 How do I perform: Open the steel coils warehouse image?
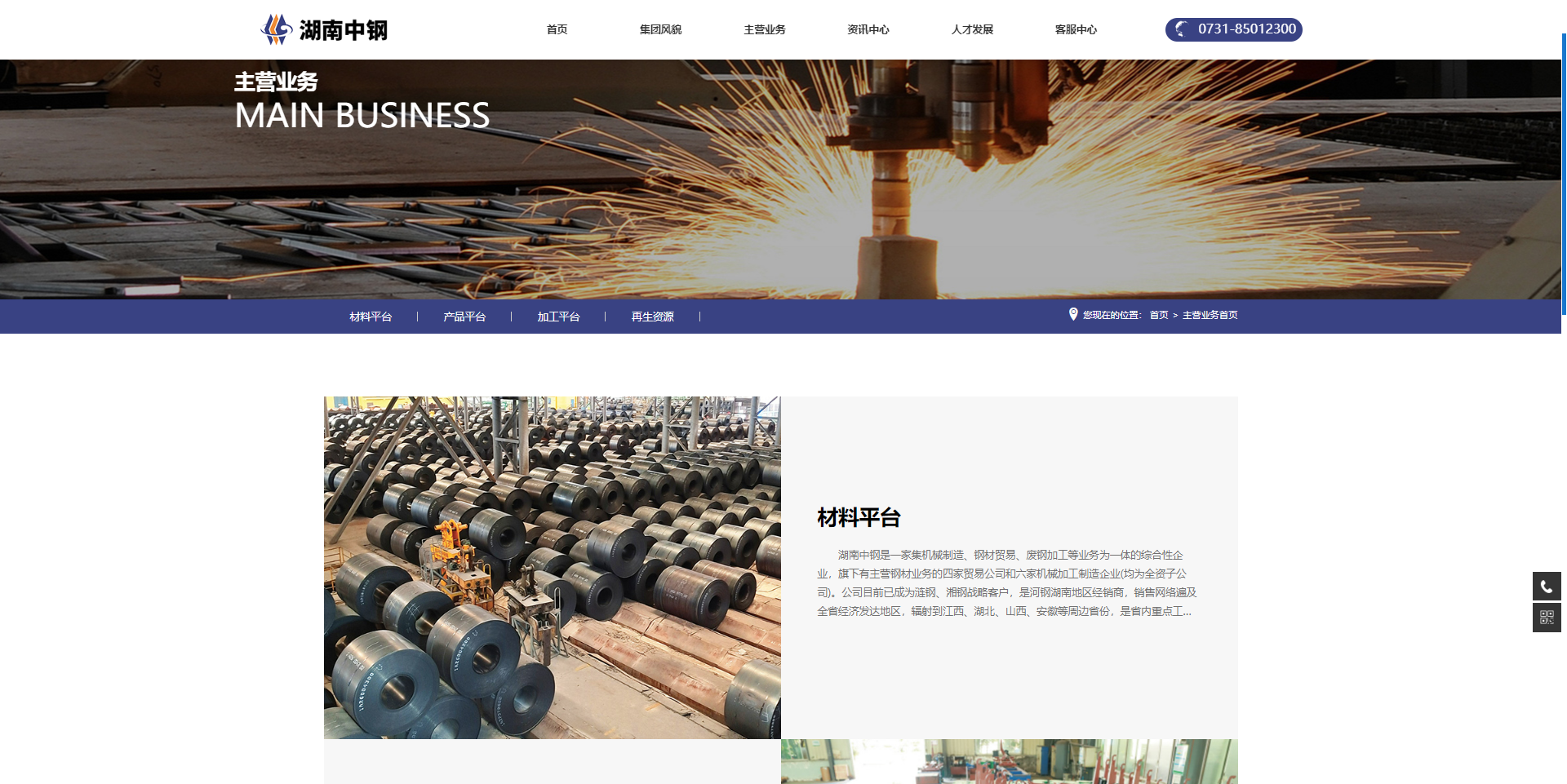552,568
